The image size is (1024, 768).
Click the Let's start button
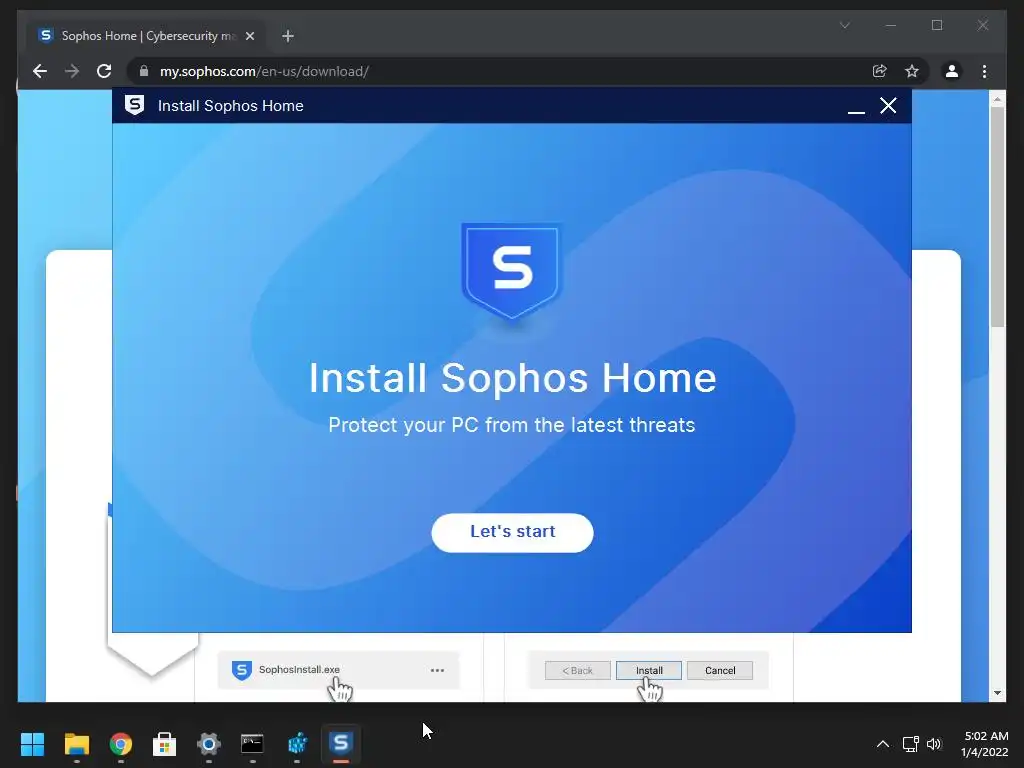click(x=512, y=532)
